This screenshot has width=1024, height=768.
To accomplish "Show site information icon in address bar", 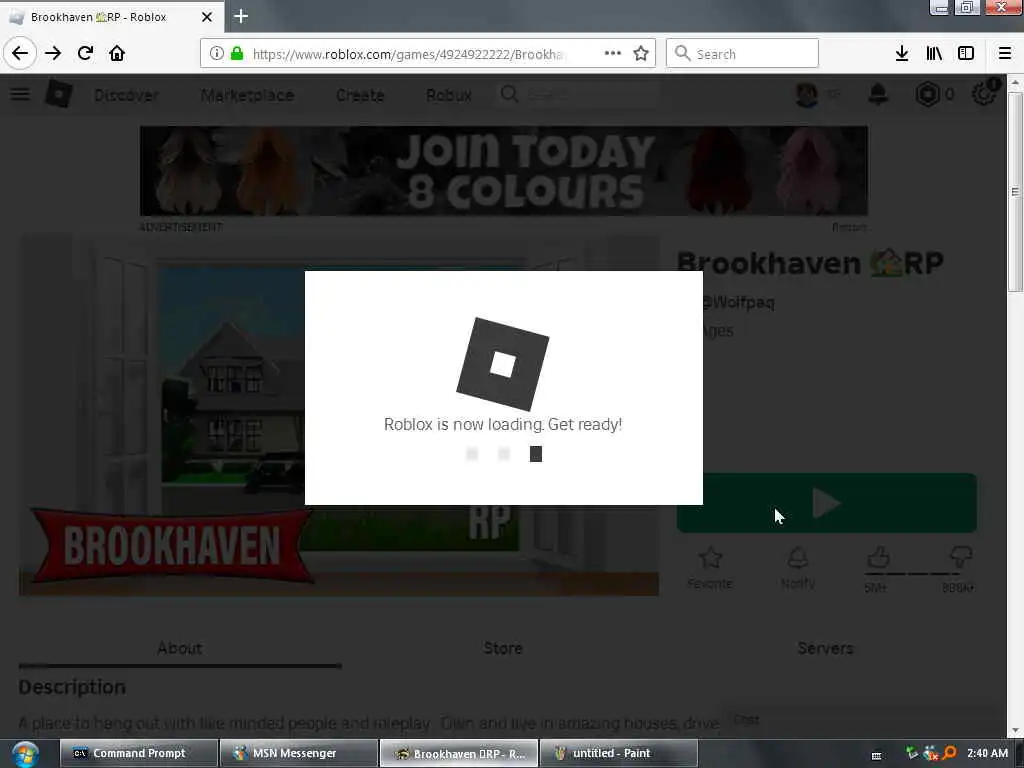I will click(x=216, y=53).
